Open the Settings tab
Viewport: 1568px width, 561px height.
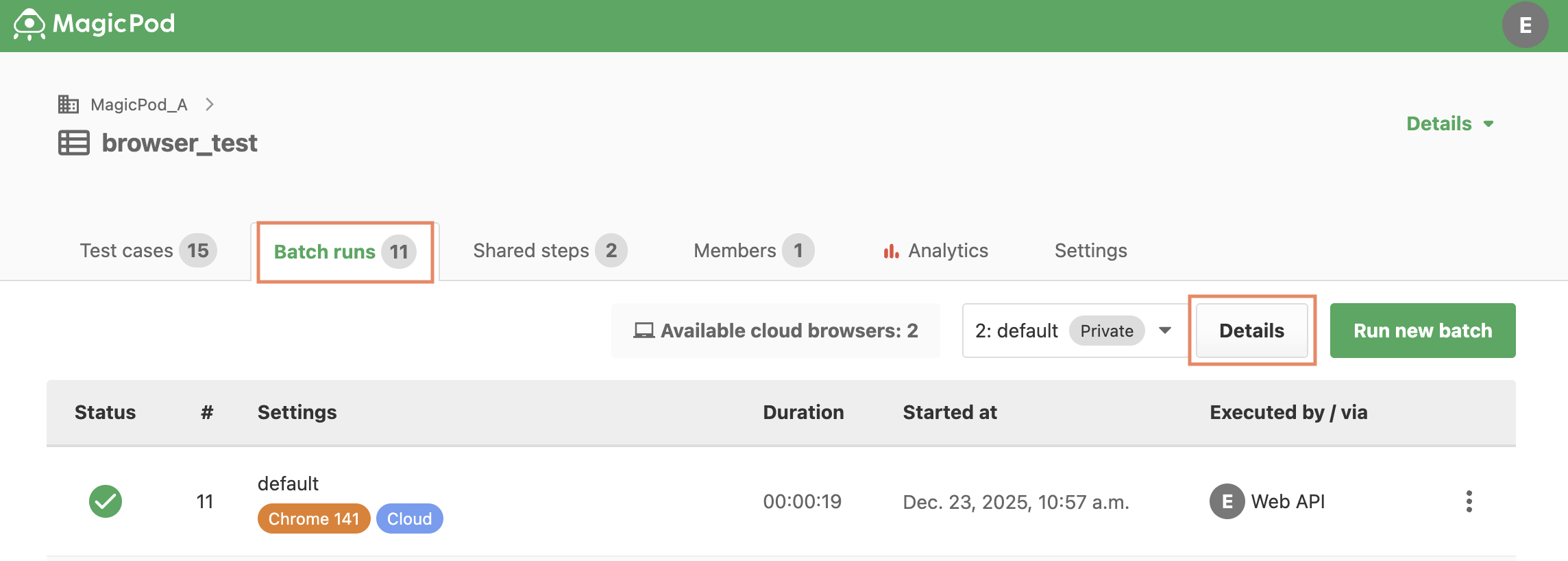click(1090, 251)
